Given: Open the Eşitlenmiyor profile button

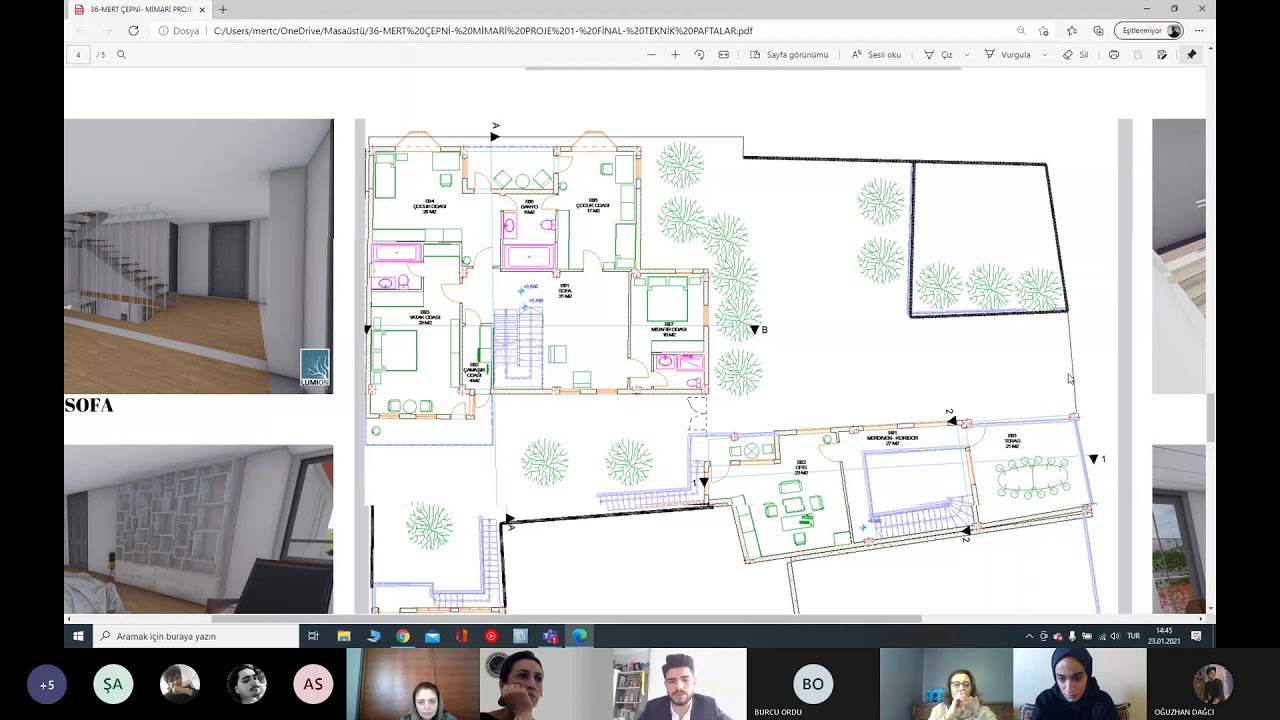Looking at the screenshot, I should coord(1151,31).
